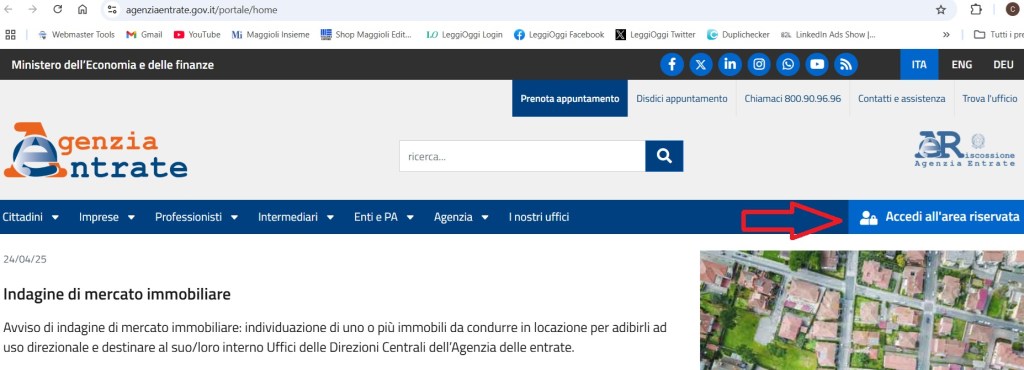Viewport: 1024px width, 370px height.
Task: Expand the Enti e PA menu
Action: 384,217
